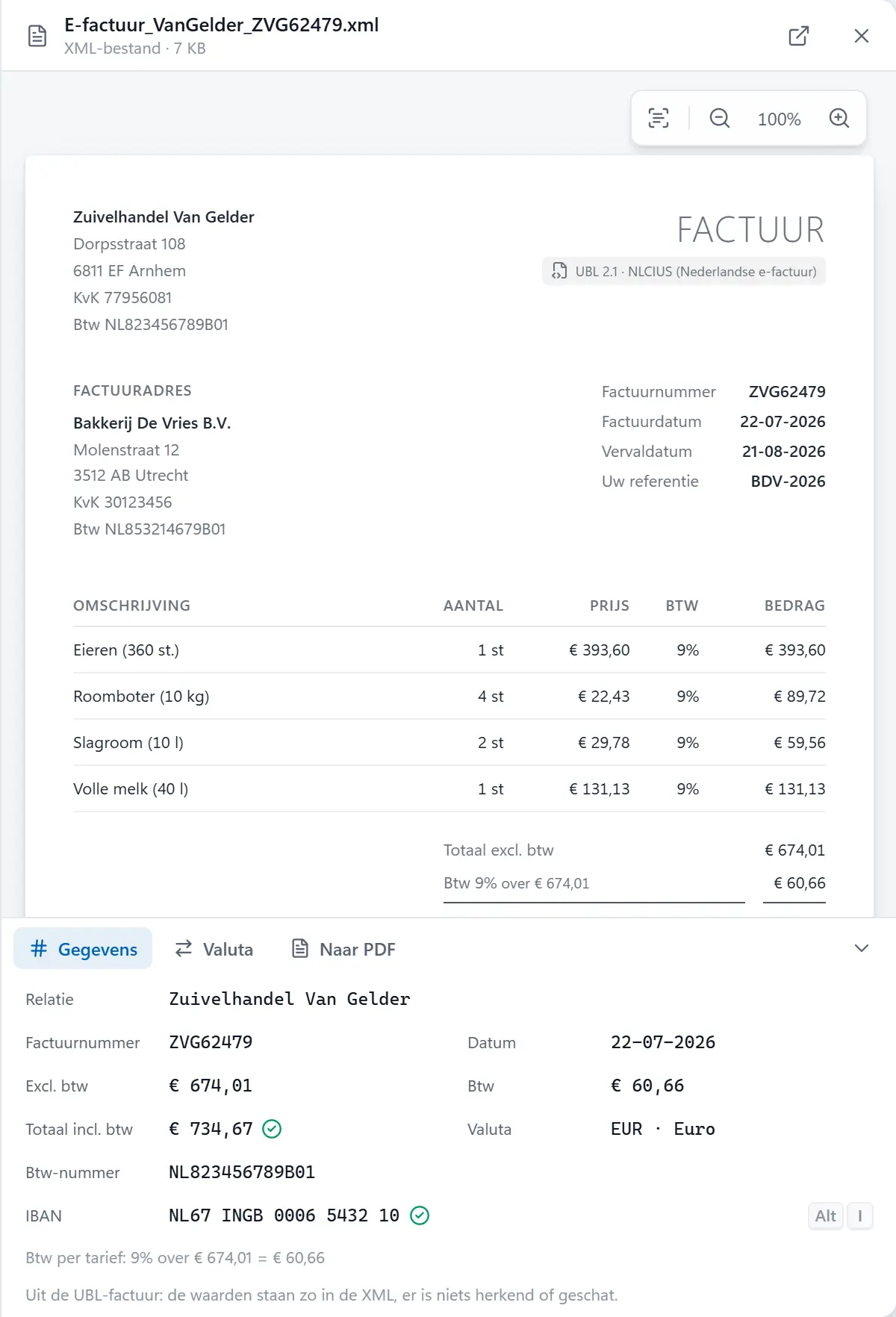Click Bakkerij De Vries B.V. in invoice
Screen dimensions: 896x1317
point(152,423)
